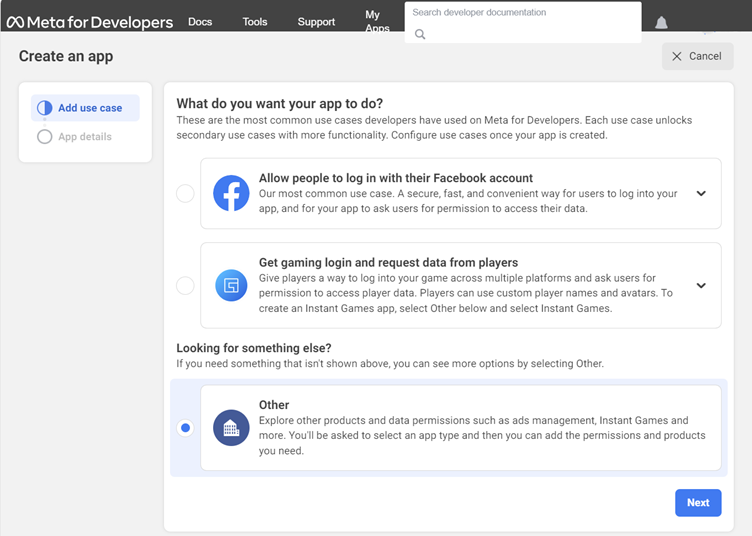Select the gaming login radio button
752x536 pixels.
[185, 286]
